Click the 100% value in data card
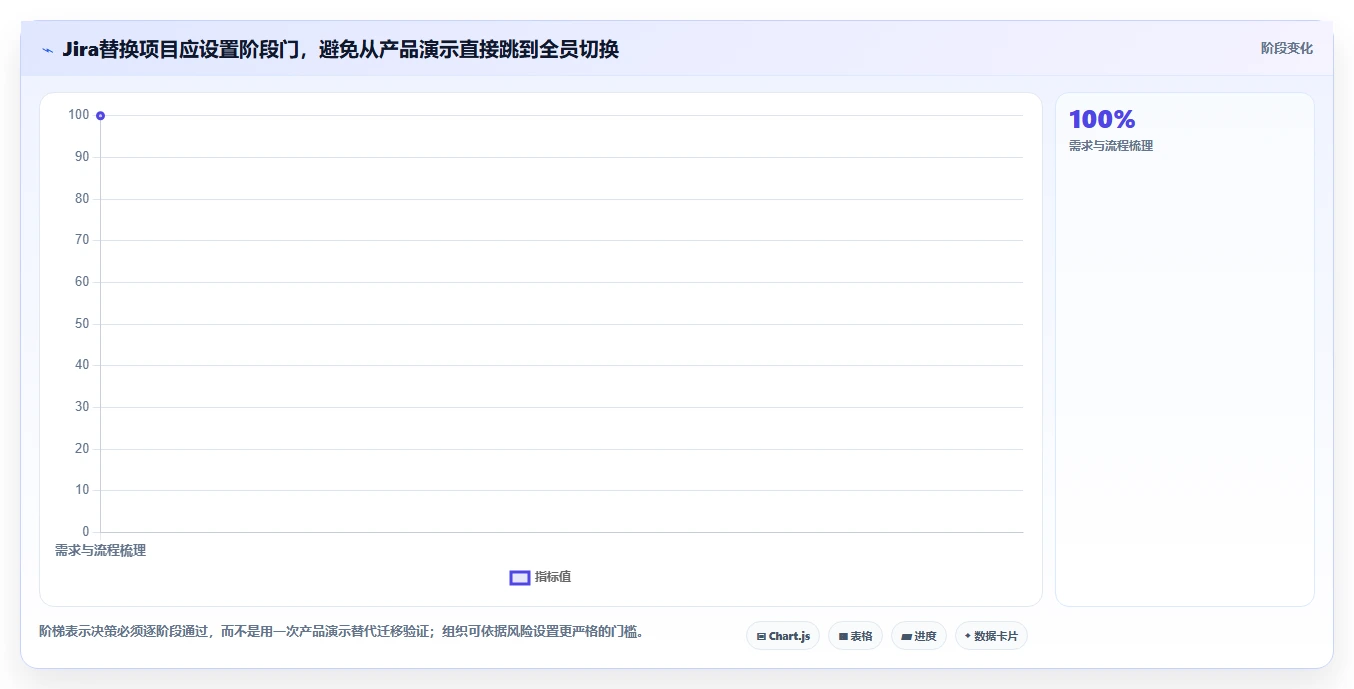 click(1102, 119)
